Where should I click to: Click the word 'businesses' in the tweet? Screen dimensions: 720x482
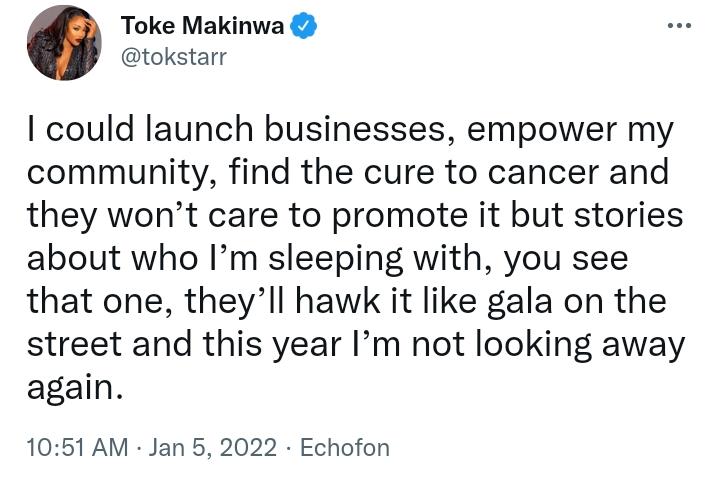[x=355, y=129]
